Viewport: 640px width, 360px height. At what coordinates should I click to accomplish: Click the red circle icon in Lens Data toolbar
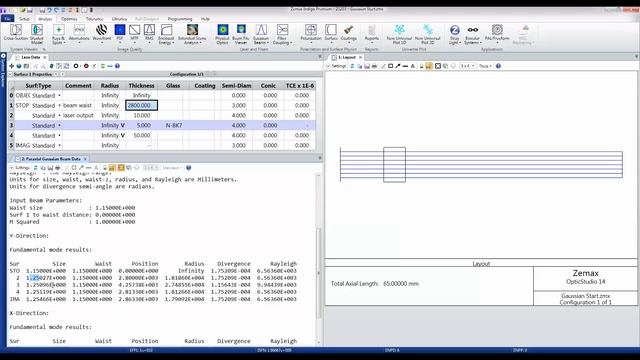point(86,66)
